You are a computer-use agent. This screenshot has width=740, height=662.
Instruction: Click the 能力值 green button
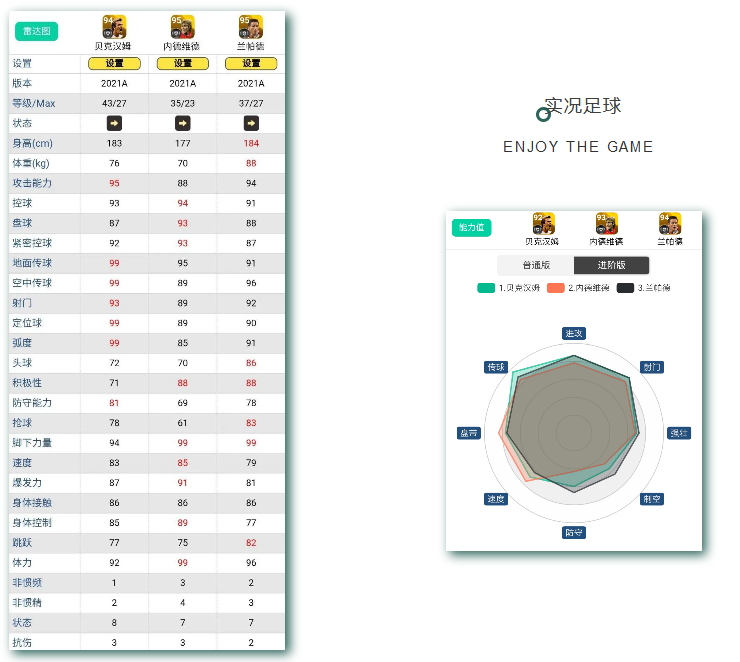(471, 227)
